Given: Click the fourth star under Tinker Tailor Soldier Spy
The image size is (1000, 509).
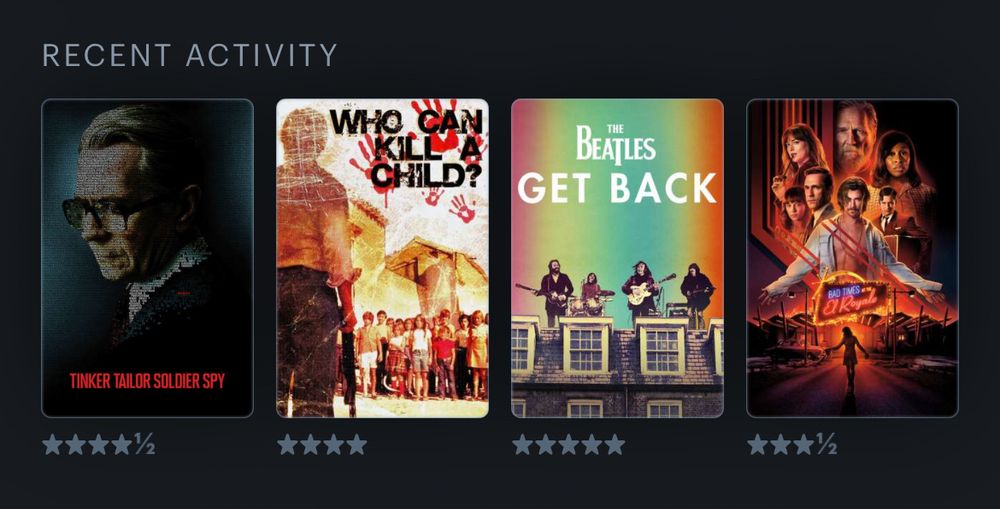Looking at the screenshot, I should [122, 445].
